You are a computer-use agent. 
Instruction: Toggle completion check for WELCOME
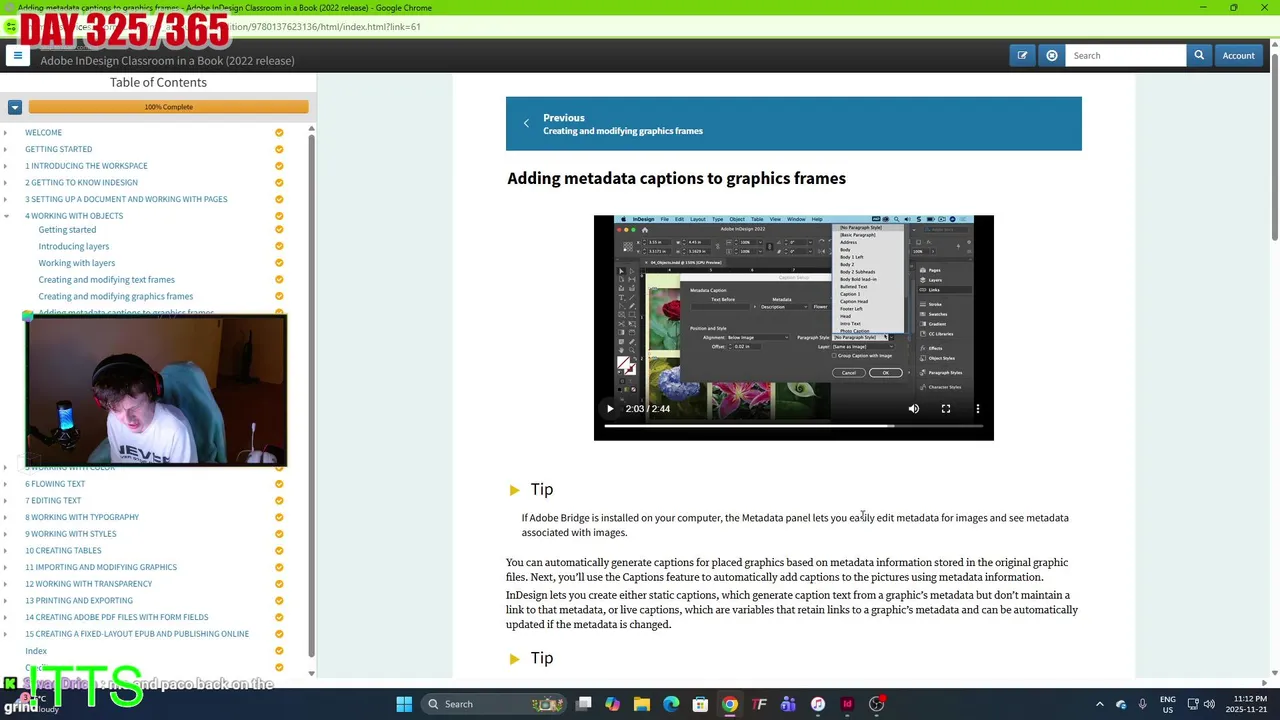[279, 132]
